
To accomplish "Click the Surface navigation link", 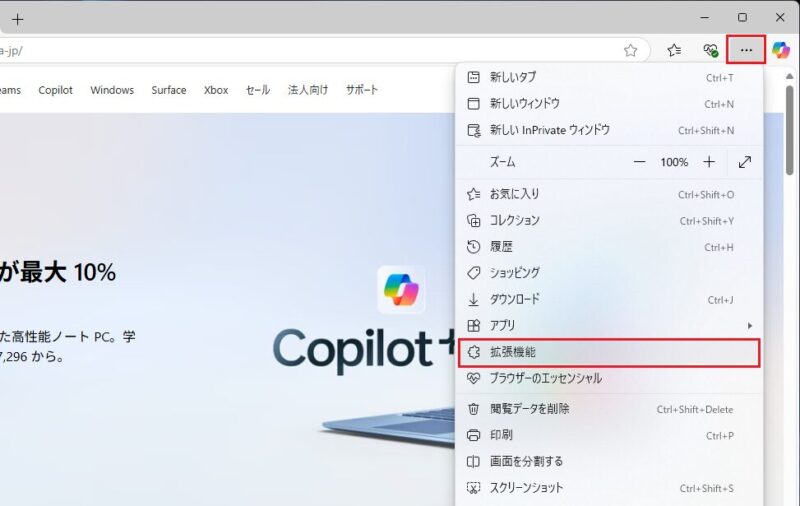I will tap(169, 90).
